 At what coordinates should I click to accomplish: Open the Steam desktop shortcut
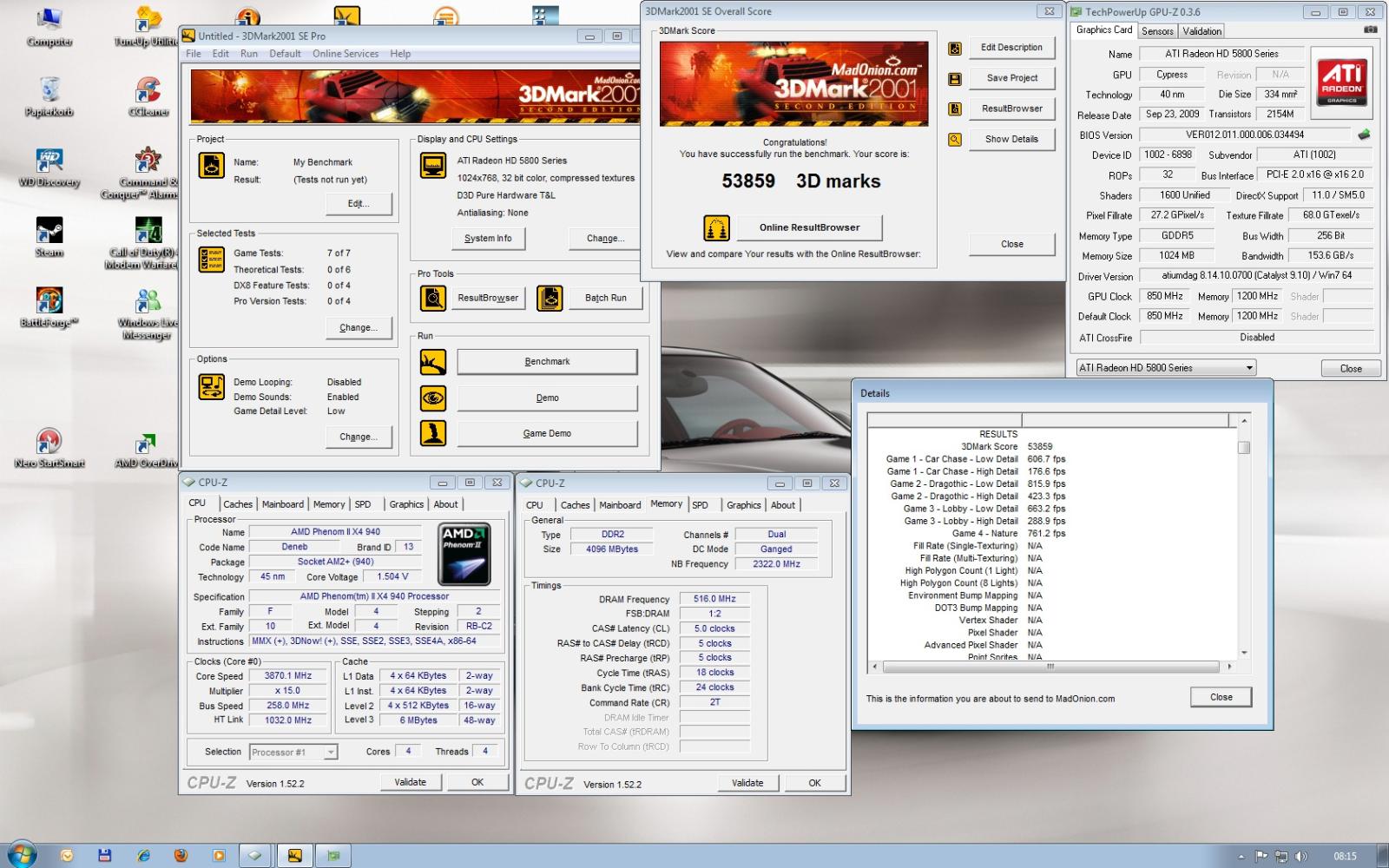tap(49, 236)
